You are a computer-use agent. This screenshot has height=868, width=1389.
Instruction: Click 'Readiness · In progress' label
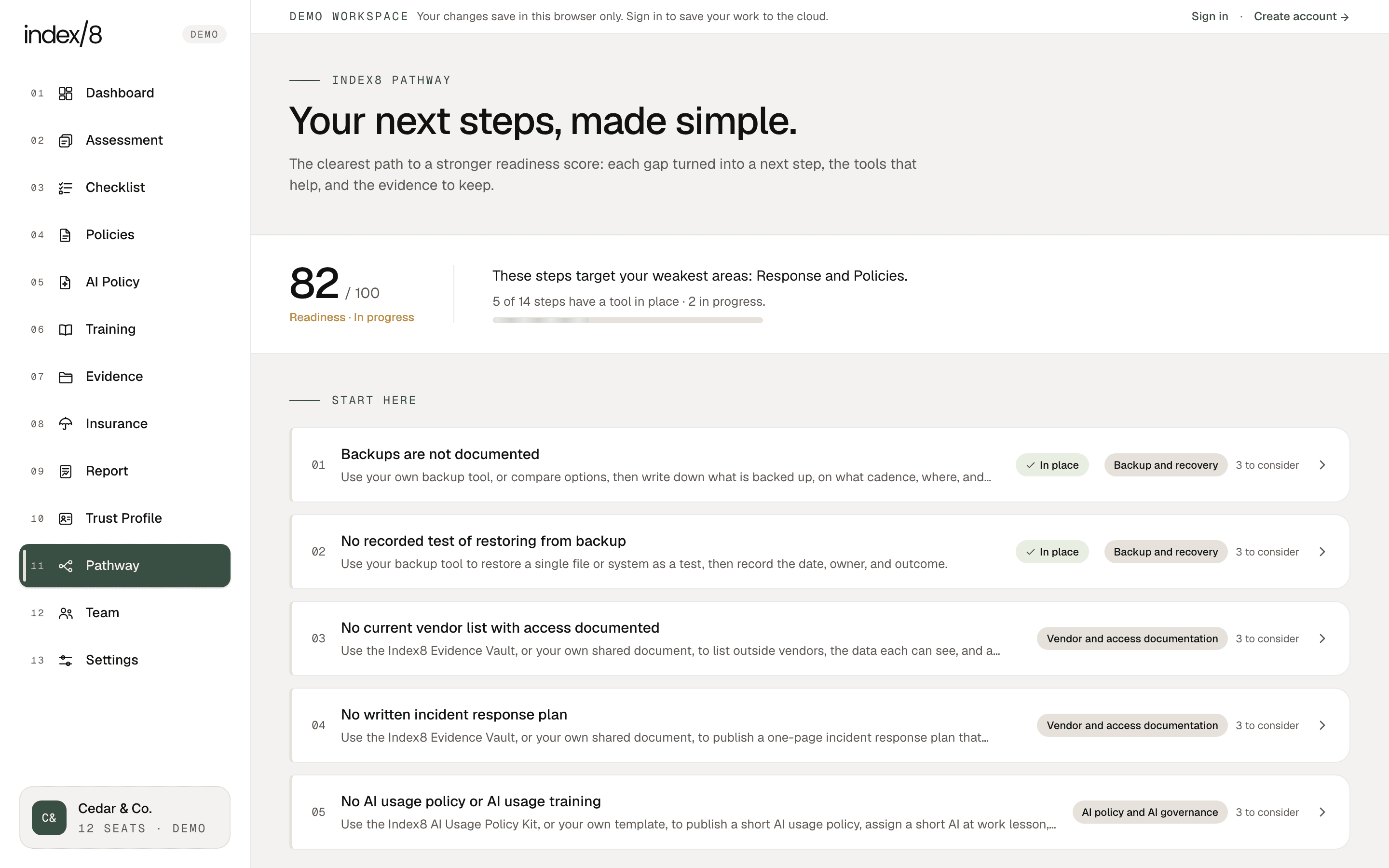(x=351, y=317)
